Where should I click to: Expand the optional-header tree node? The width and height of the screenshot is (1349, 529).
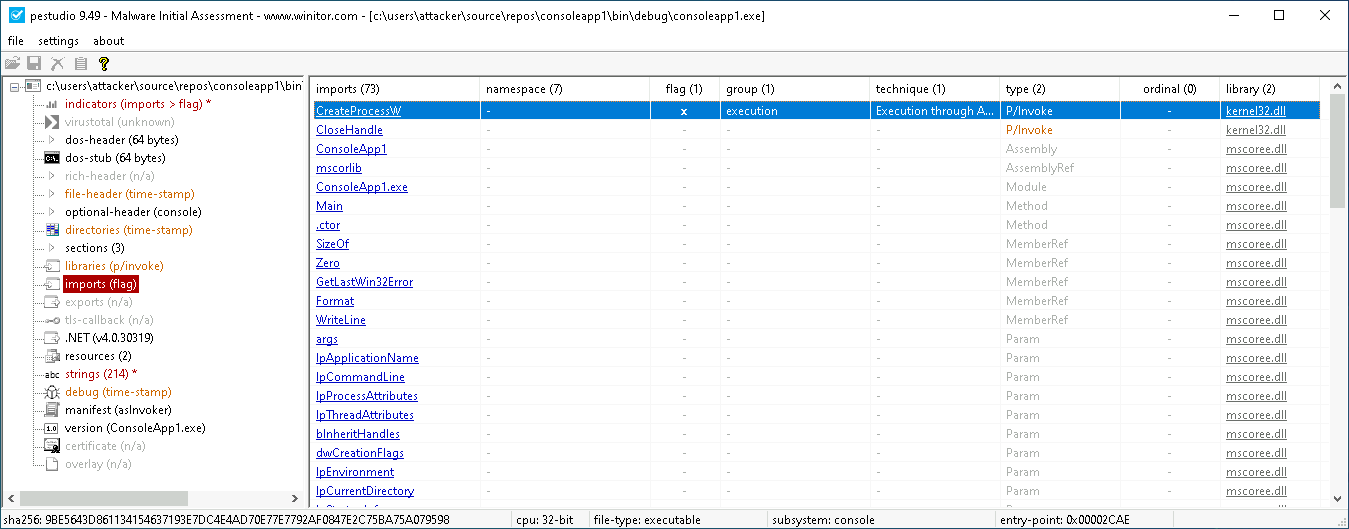[52, 212]
